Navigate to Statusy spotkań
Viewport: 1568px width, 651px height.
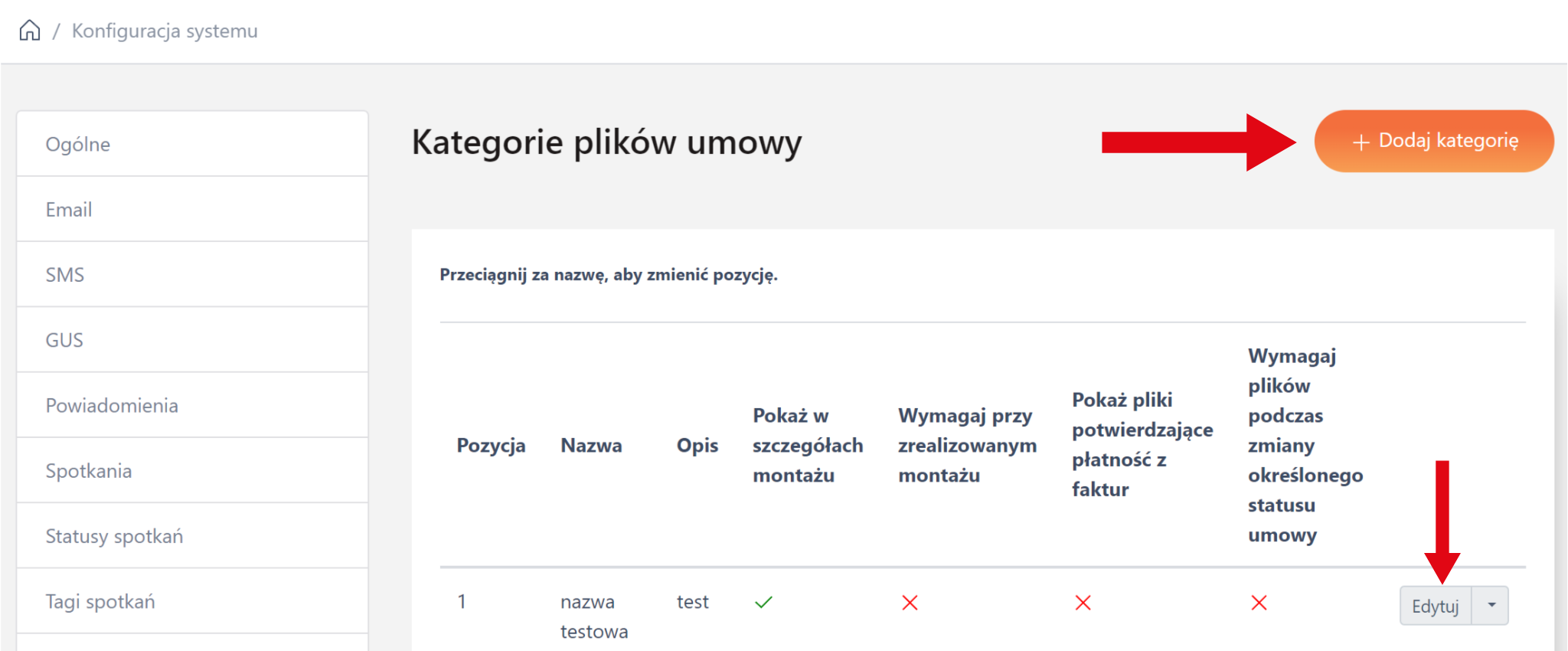[114, 536]
